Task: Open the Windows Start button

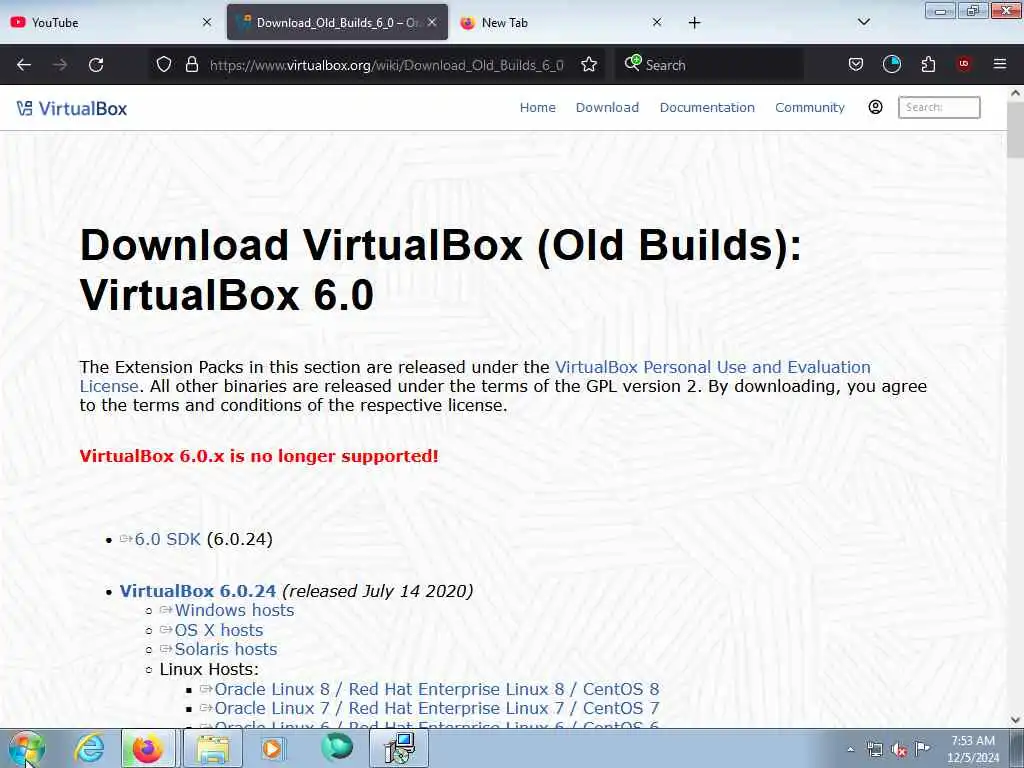Action: pos(26,749)
